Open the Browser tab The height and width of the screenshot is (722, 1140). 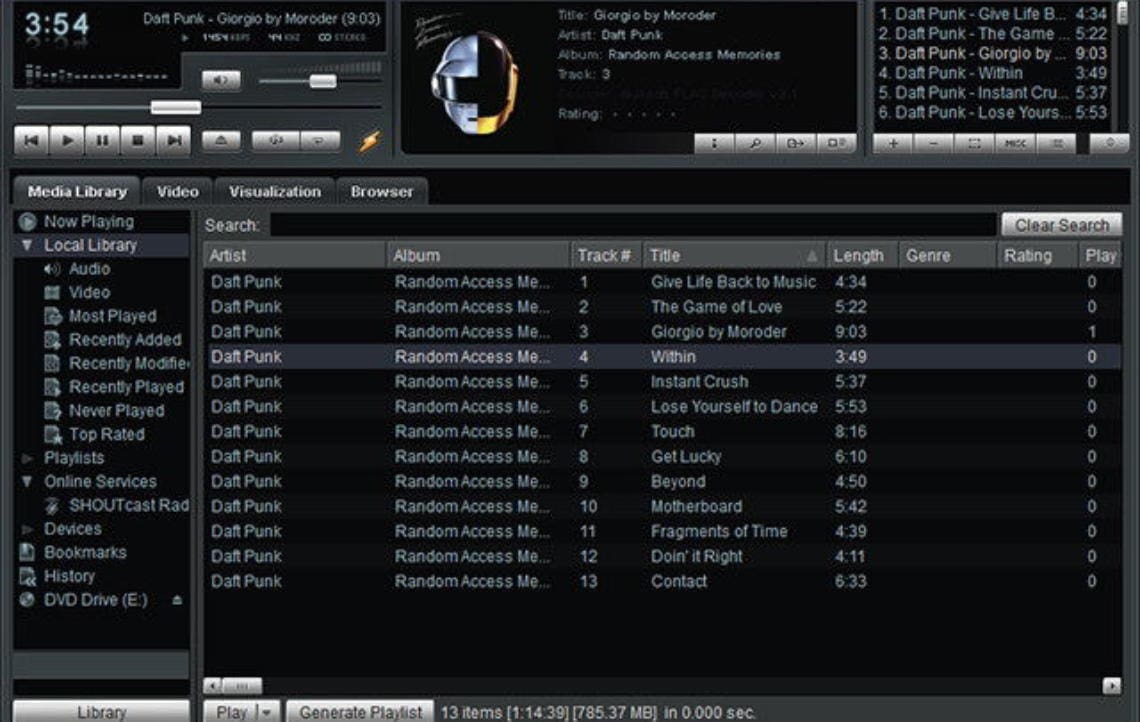coord(381,191)
